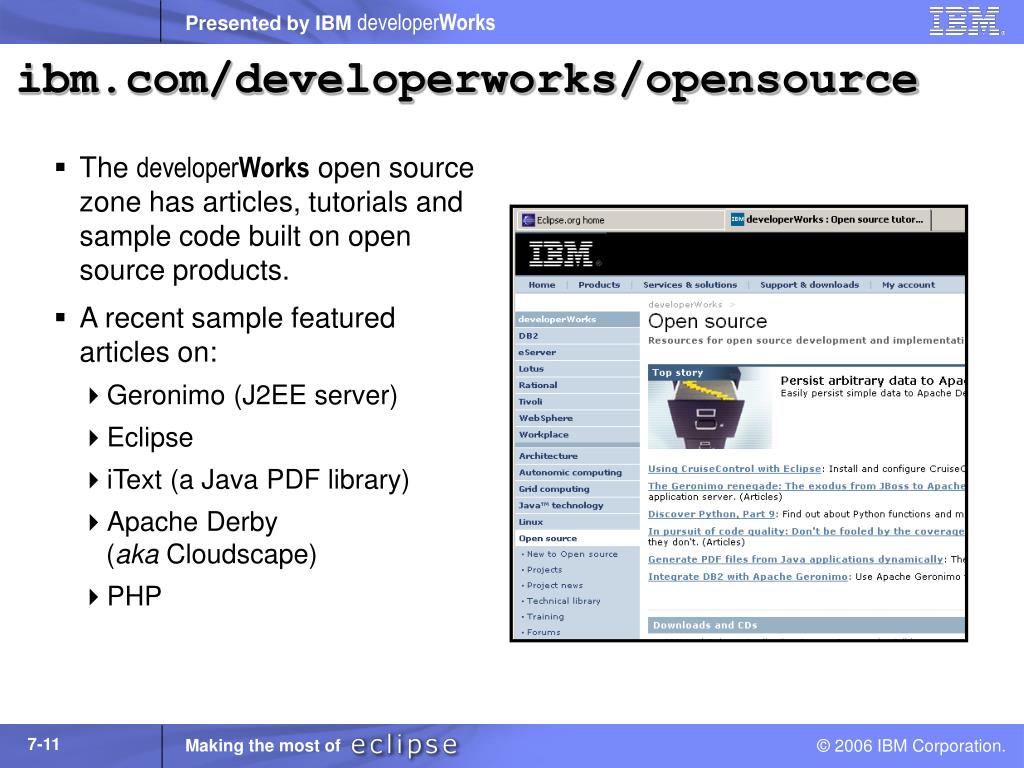The width and height of the screenshot is (1024, 768).
Task: Select Autonomic computing in the sidebar
Action: click(x=577, y=472)
